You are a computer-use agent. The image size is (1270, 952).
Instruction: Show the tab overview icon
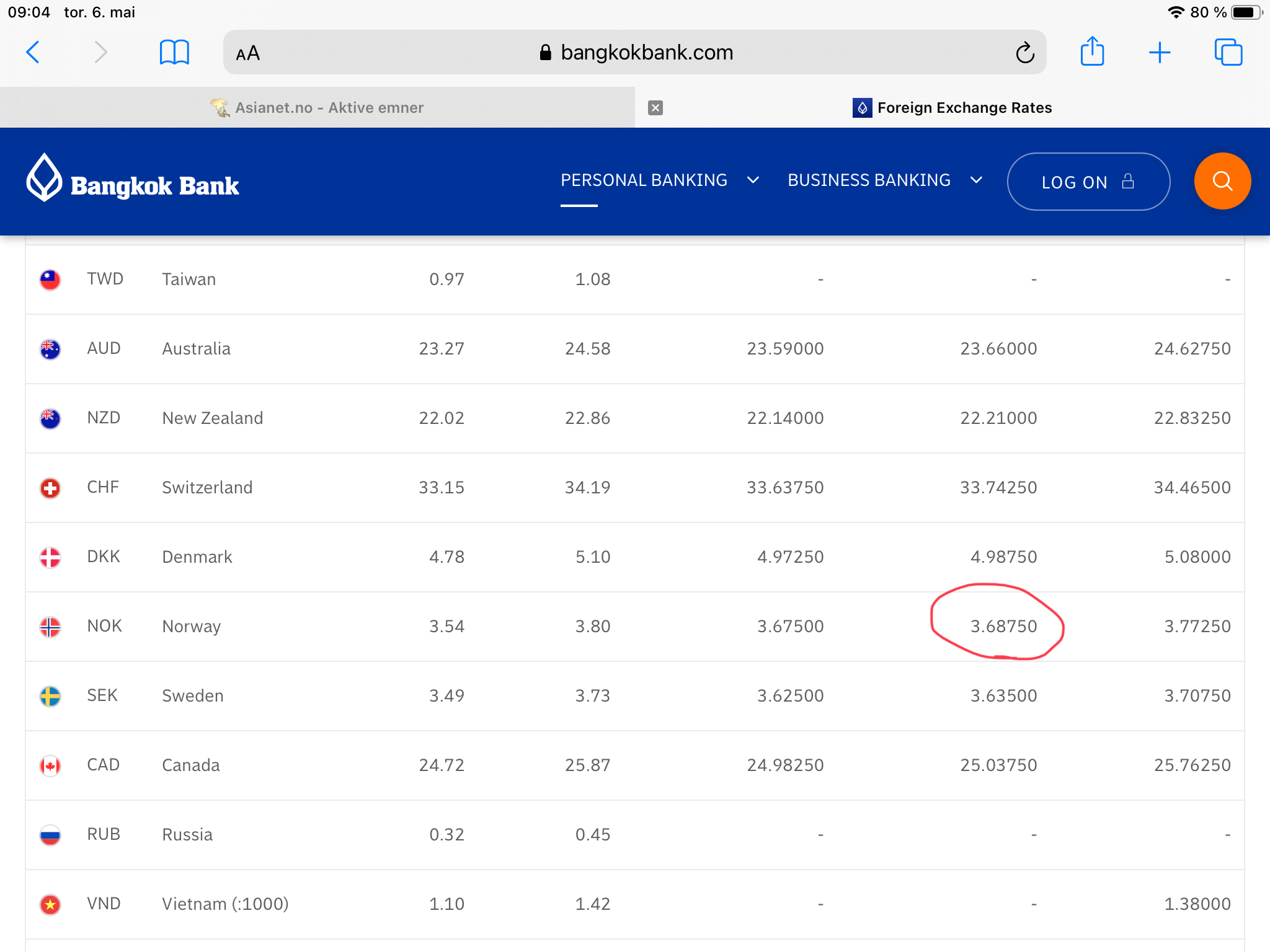[x=1228, y=52]
